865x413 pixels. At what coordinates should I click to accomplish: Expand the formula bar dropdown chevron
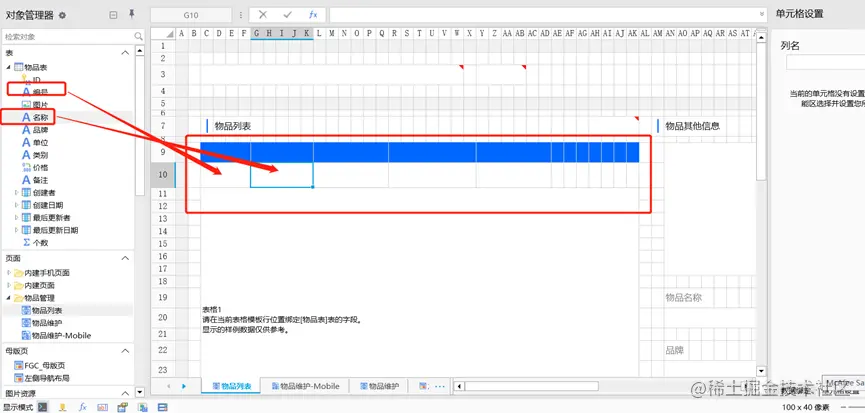click(x=762, y=15)
